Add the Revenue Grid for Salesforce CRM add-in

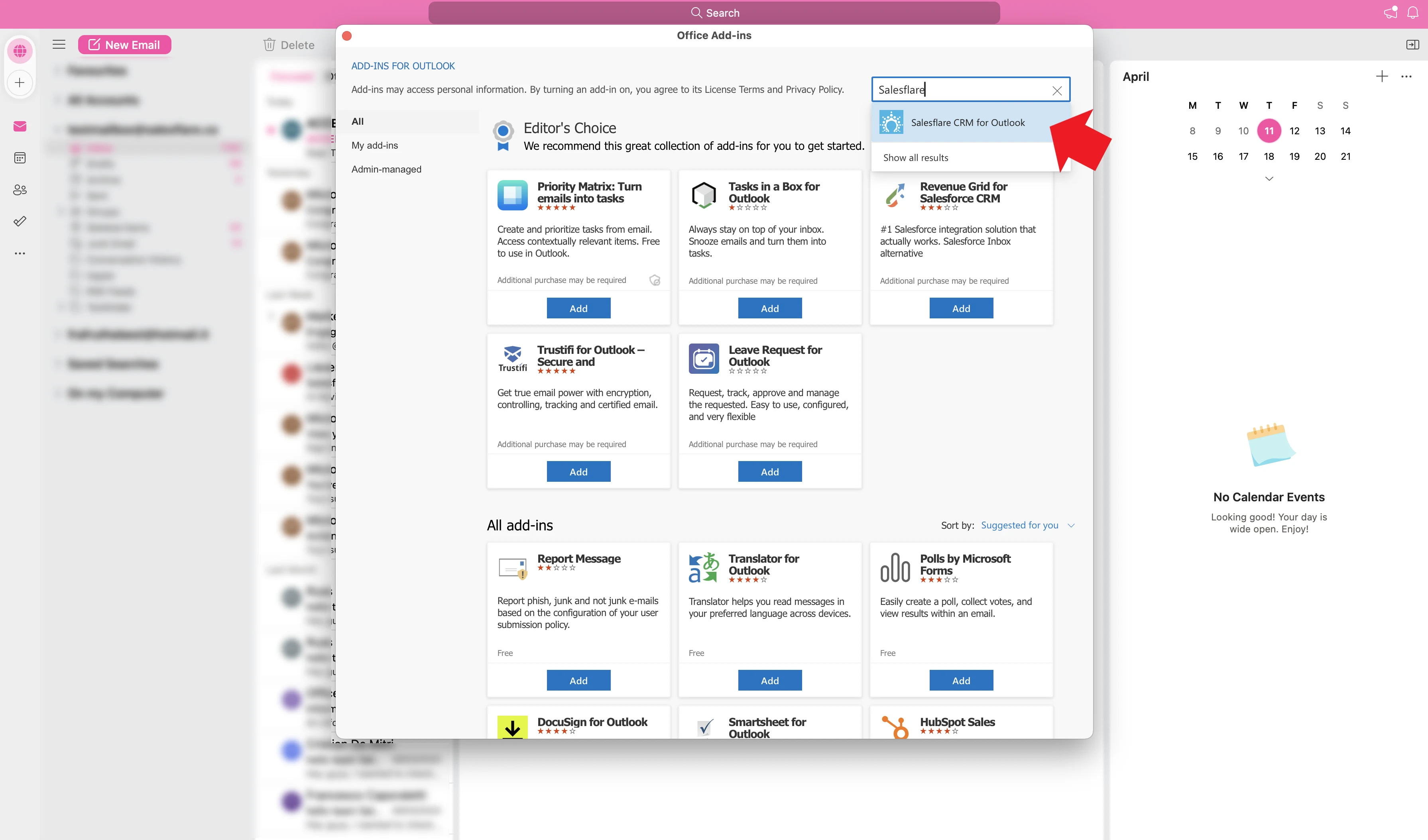click(961, 308)
